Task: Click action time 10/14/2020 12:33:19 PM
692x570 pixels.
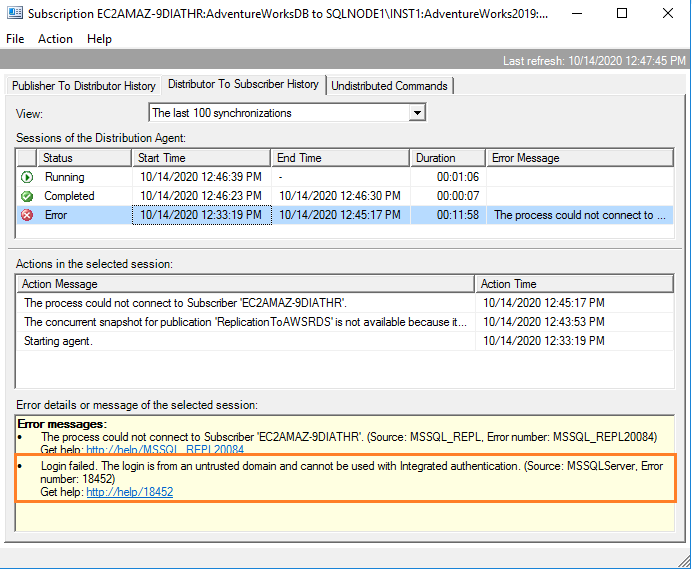Action: pyautogui.click(x=544, y=341)
